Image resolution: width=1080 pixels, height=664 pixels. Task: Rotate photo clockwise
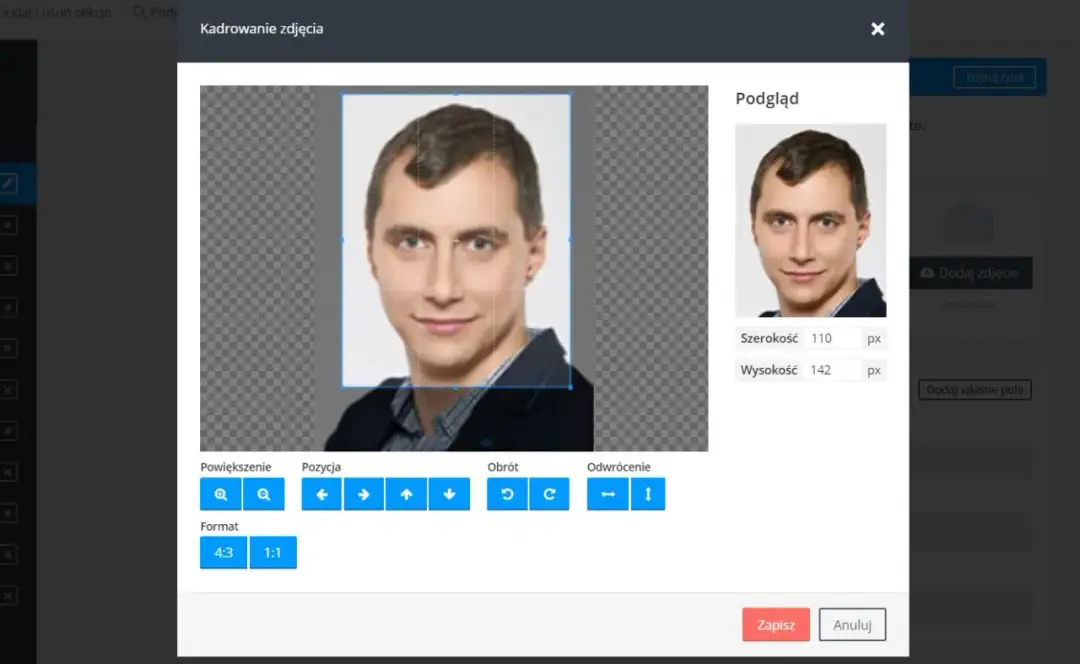[549, 494]
